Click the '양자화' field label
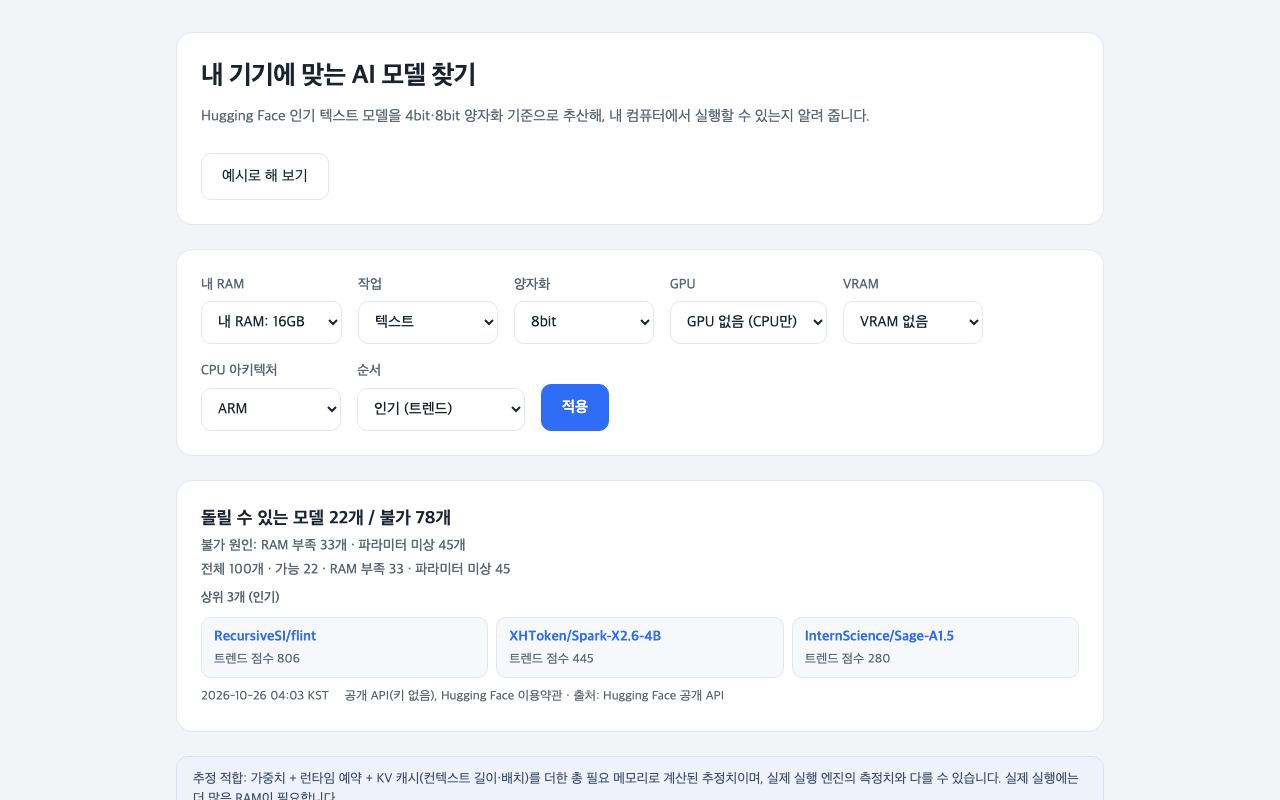Image resolution: width=1280 pixels, height=800 pixels. pyautogui.click(x=532, y=284)
